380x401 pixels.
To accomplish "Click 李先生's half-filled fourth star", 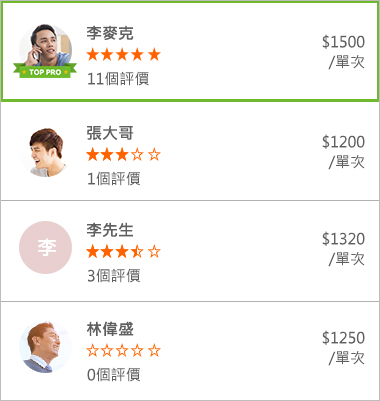I will click(x=137, y=252).
